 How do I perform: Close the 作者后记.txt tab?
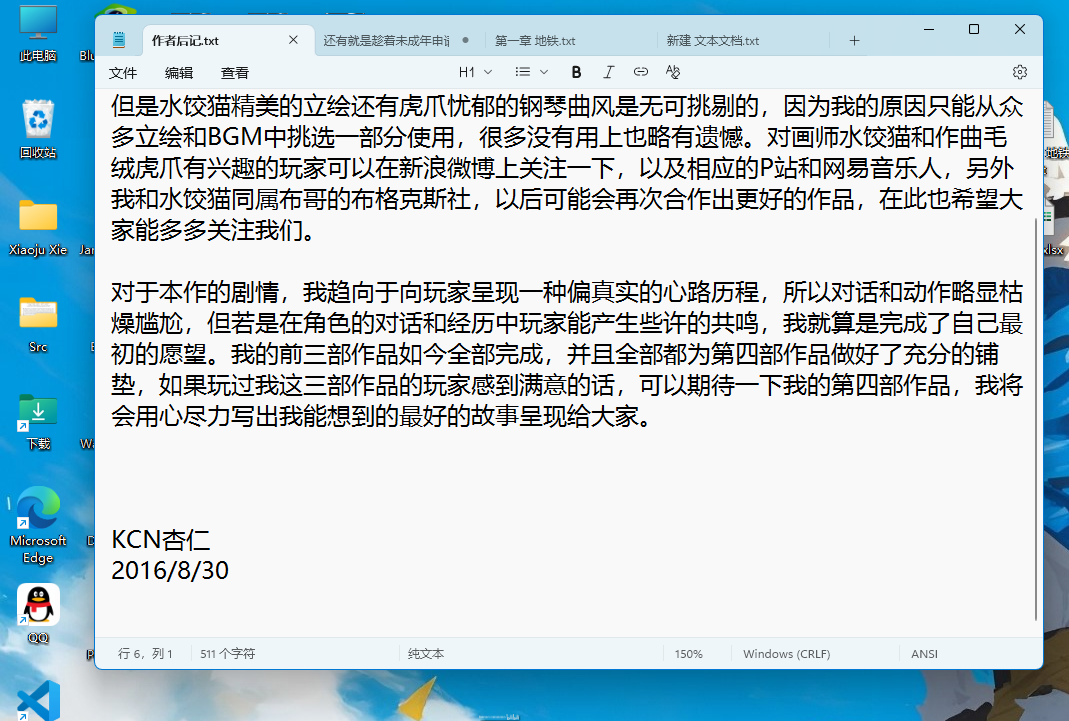pos(293,40)
